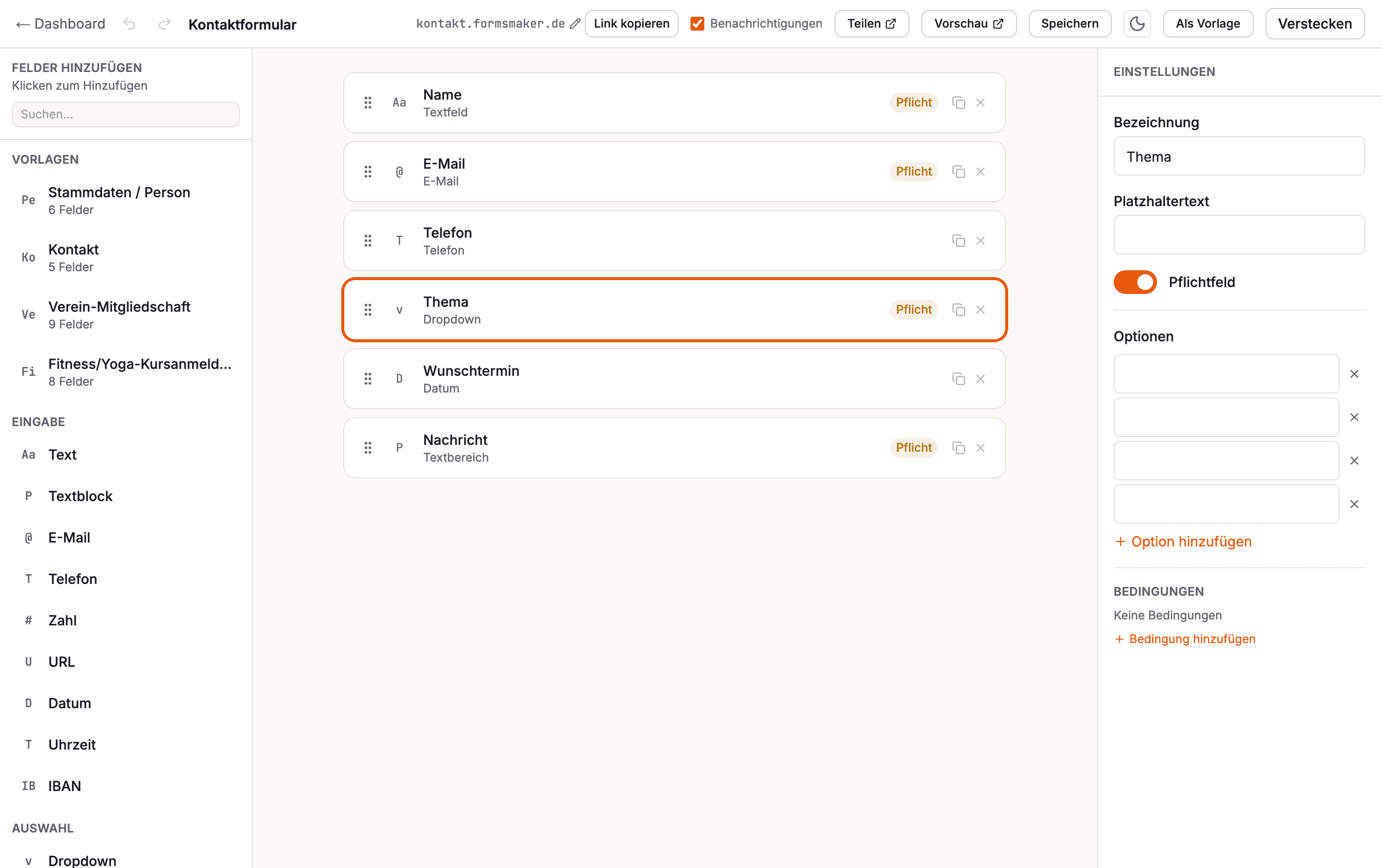Toggle the Benachrichtigungen checkbox
The width and height of the screenshot is (1381, 868).
(697, 24)
